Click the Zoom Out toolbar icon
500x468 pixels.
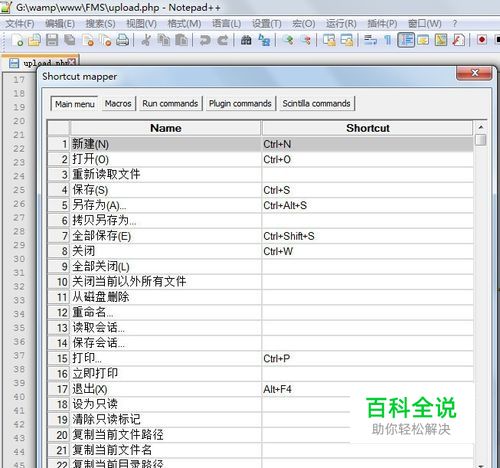click(x=306, y=40)
